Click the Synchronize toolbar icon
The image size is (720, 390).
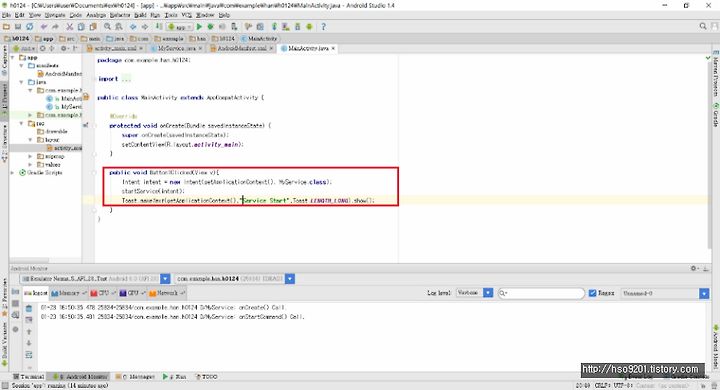click(29, 27)
